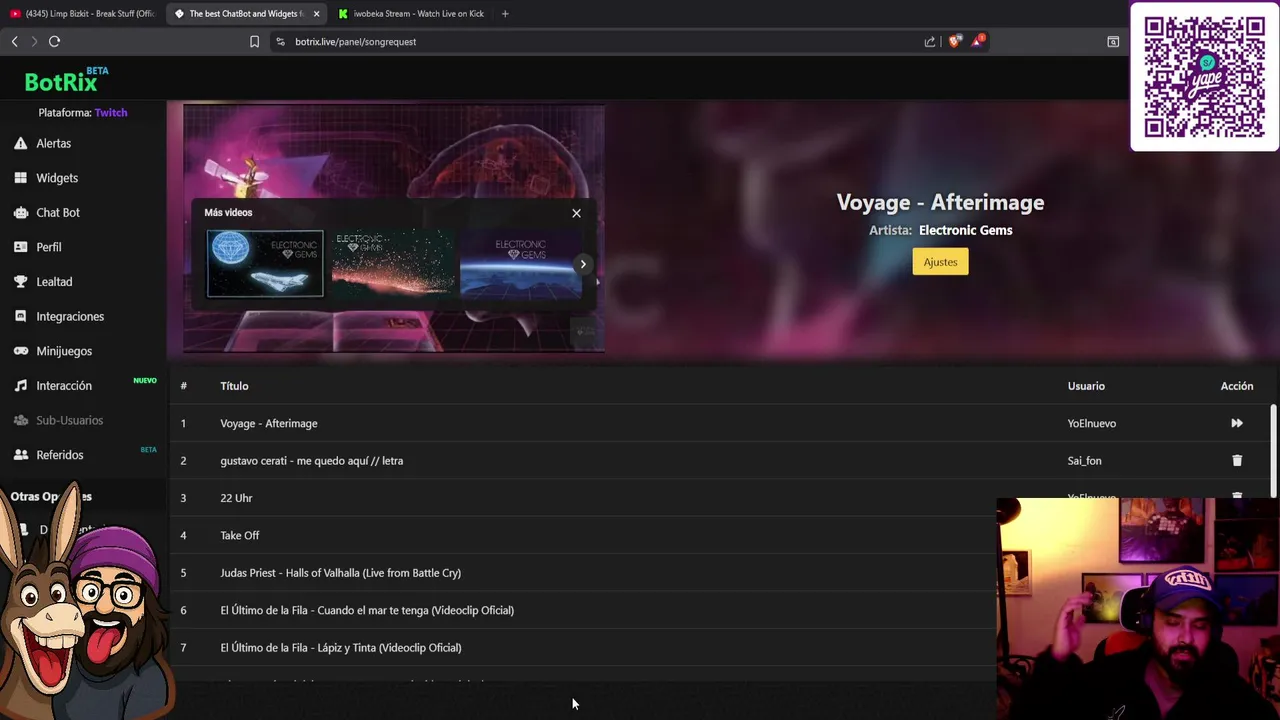Select row gustavo cerati - me quedo aquí
Screen dimensions: 1280x720
click(720, 461)
